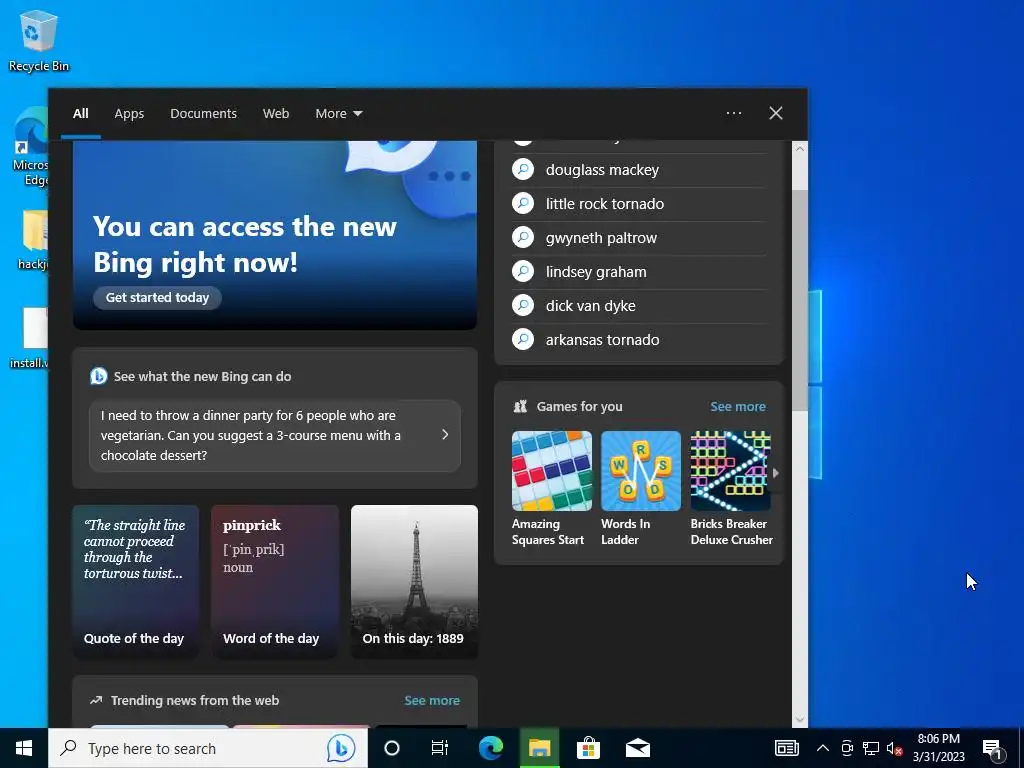Expand the More dropdown
The image size is (1024, 768).
coord(338,114)
